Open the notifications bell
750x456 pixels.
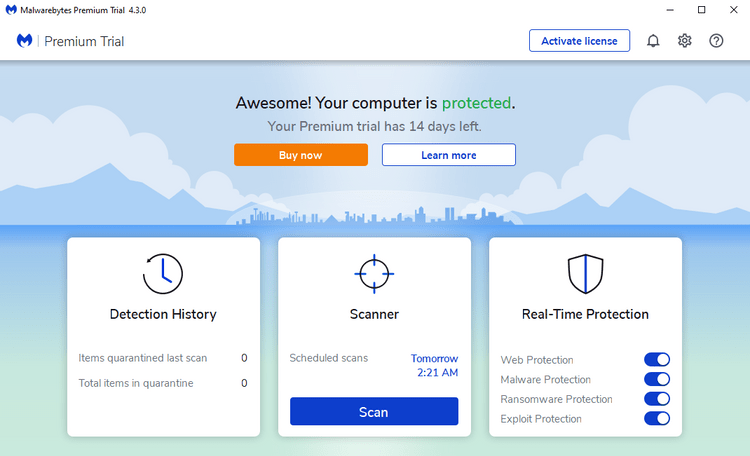tap(653, 41)
